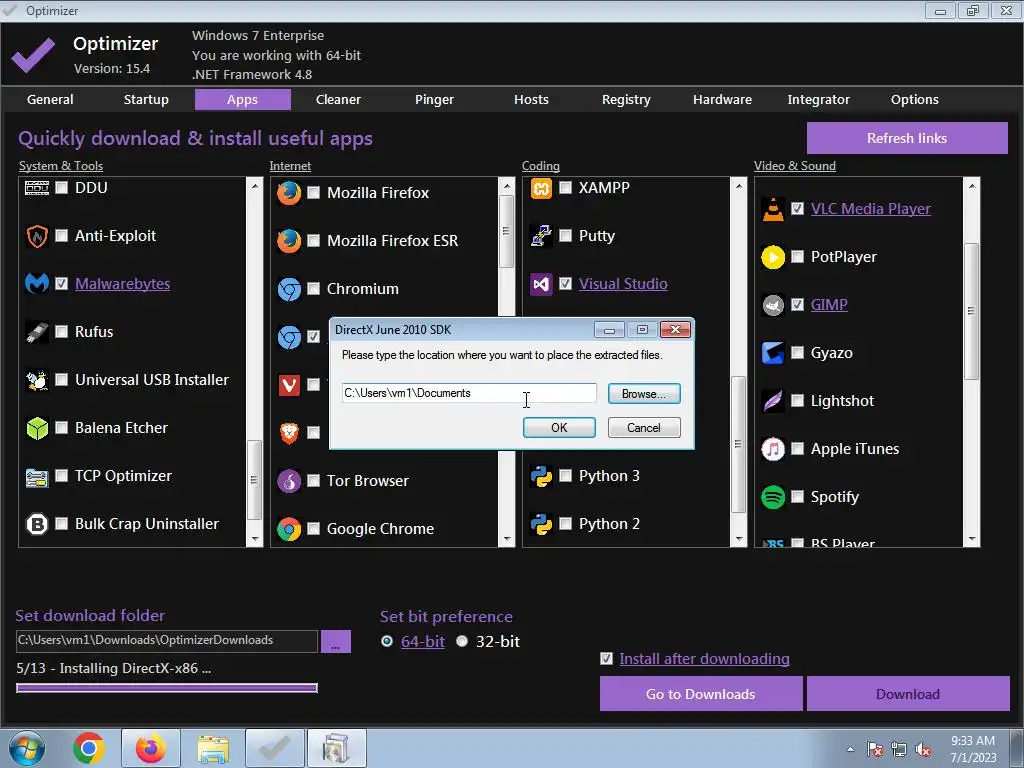Click Cancel in the DirectX SDK dialog
The height and width of the screenshot is (768, 1024).
(644, 428)
